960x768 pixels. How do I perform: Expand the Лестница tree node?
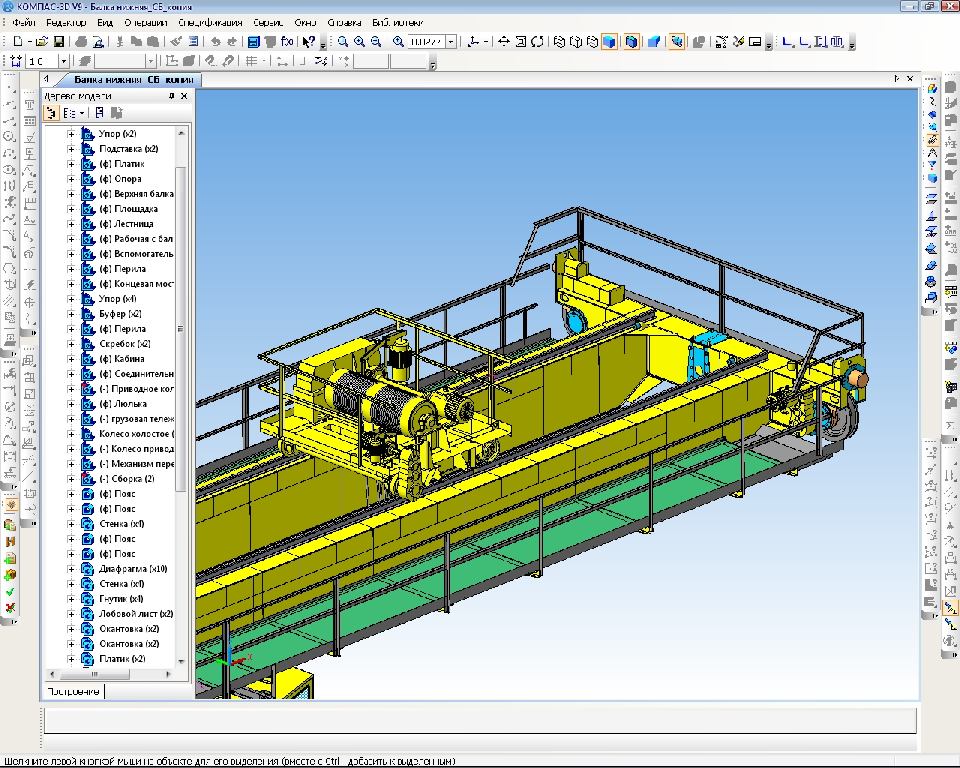(x=71, y=224)
